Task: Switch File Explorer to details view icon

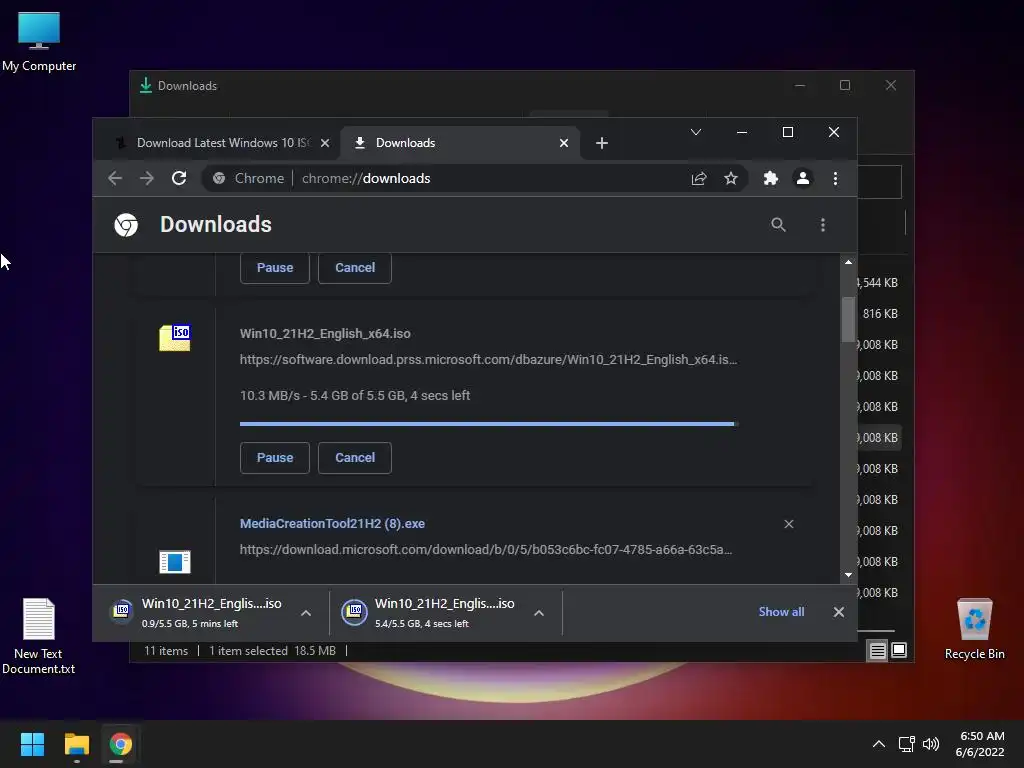Action: click(877, 650)
